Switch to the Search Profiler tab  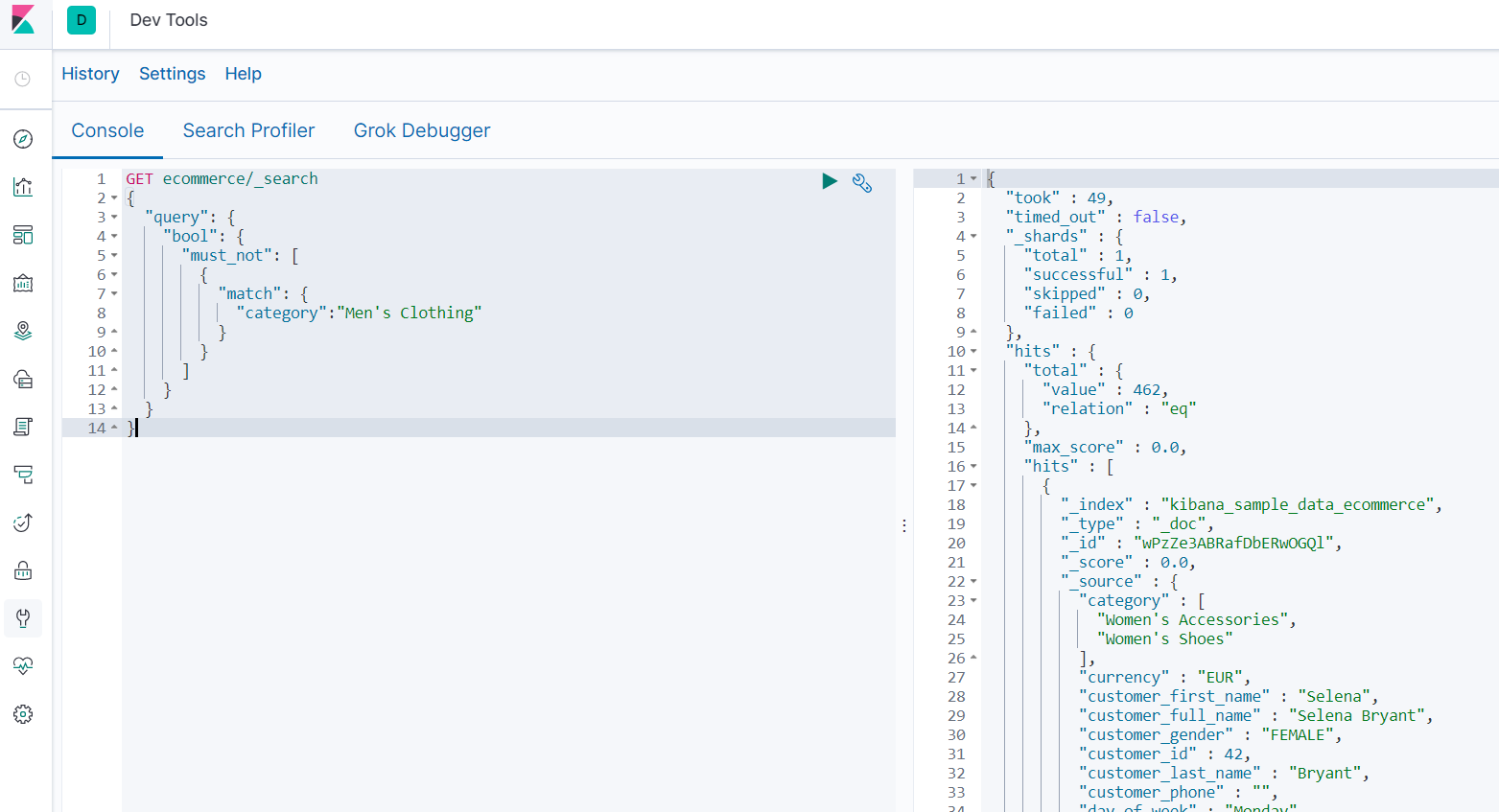(248, 130)
